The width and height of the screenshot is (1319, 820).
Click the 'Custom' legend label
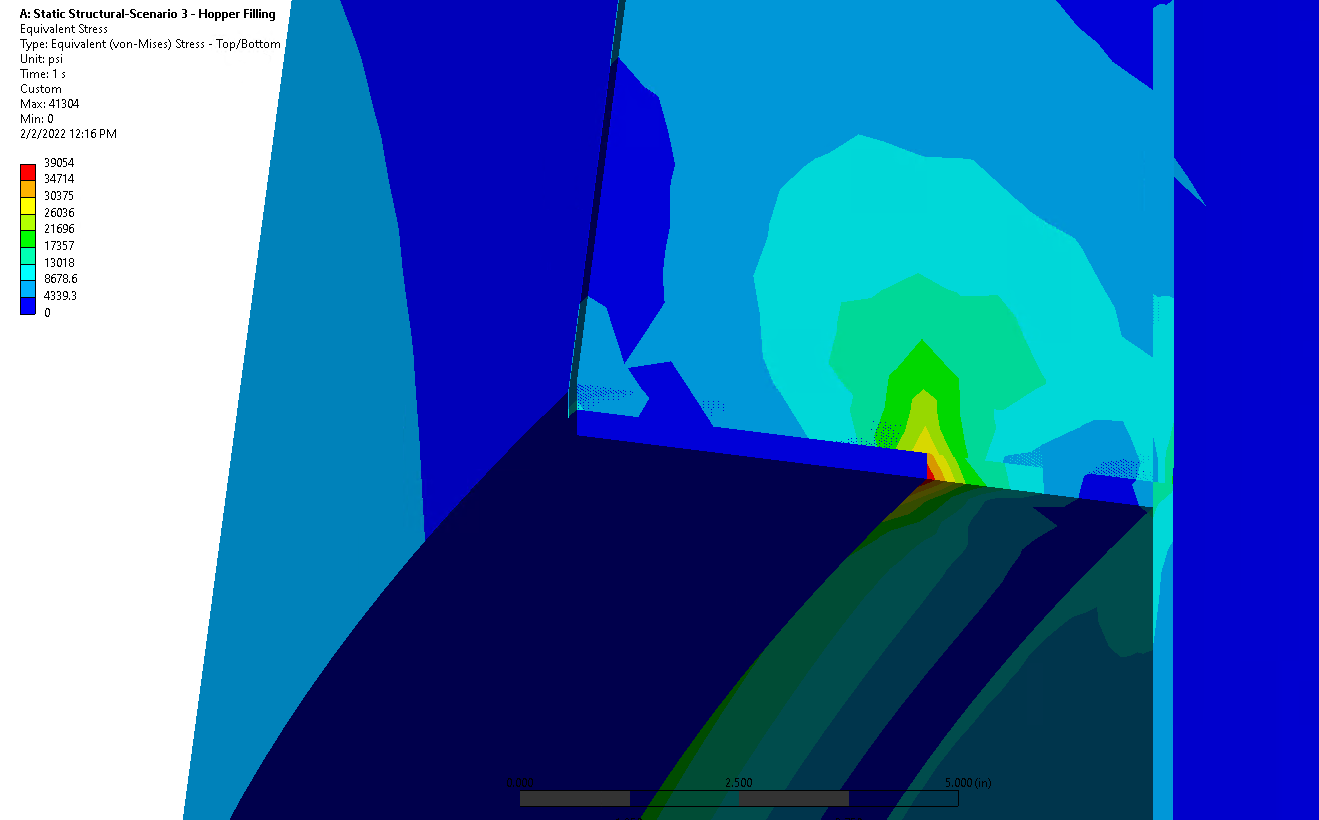pos(41,89)
